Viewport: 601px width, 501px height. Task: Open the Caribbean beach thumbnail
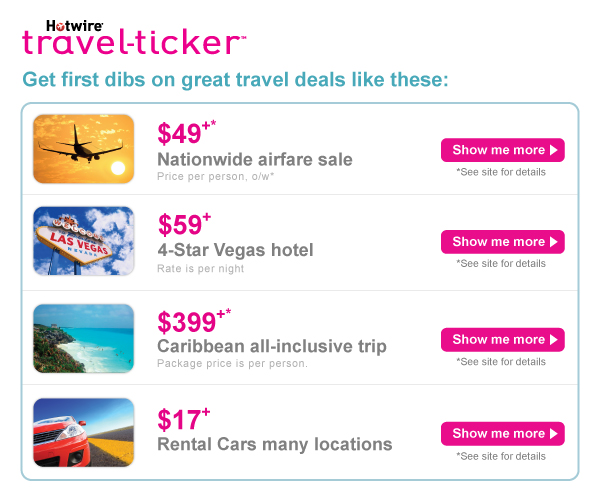point(83,339)
